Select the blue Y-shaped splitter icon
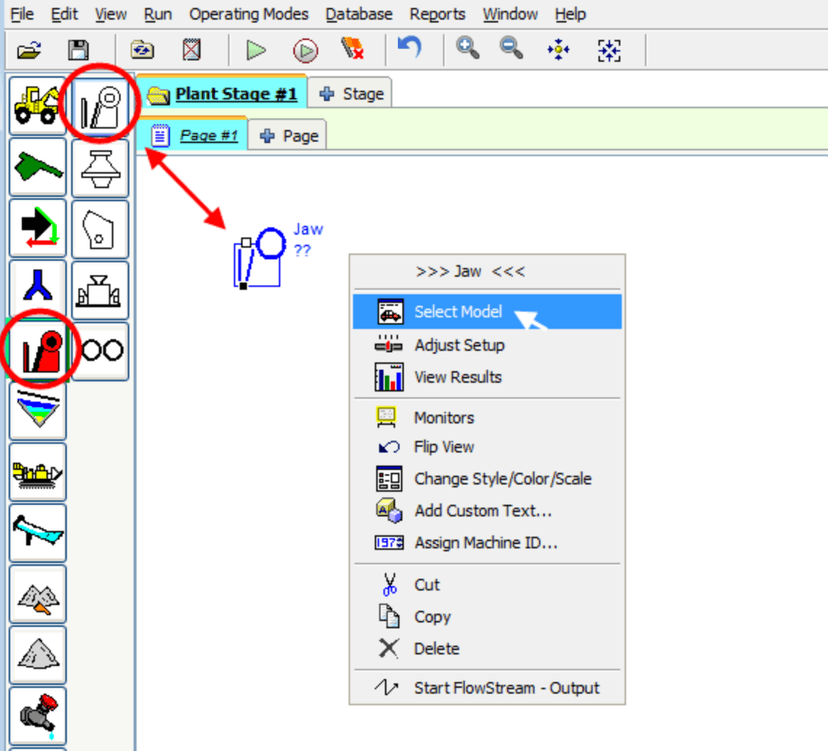Screen dimensions: 828x751 pyautogui.click(x=38, y=290)
